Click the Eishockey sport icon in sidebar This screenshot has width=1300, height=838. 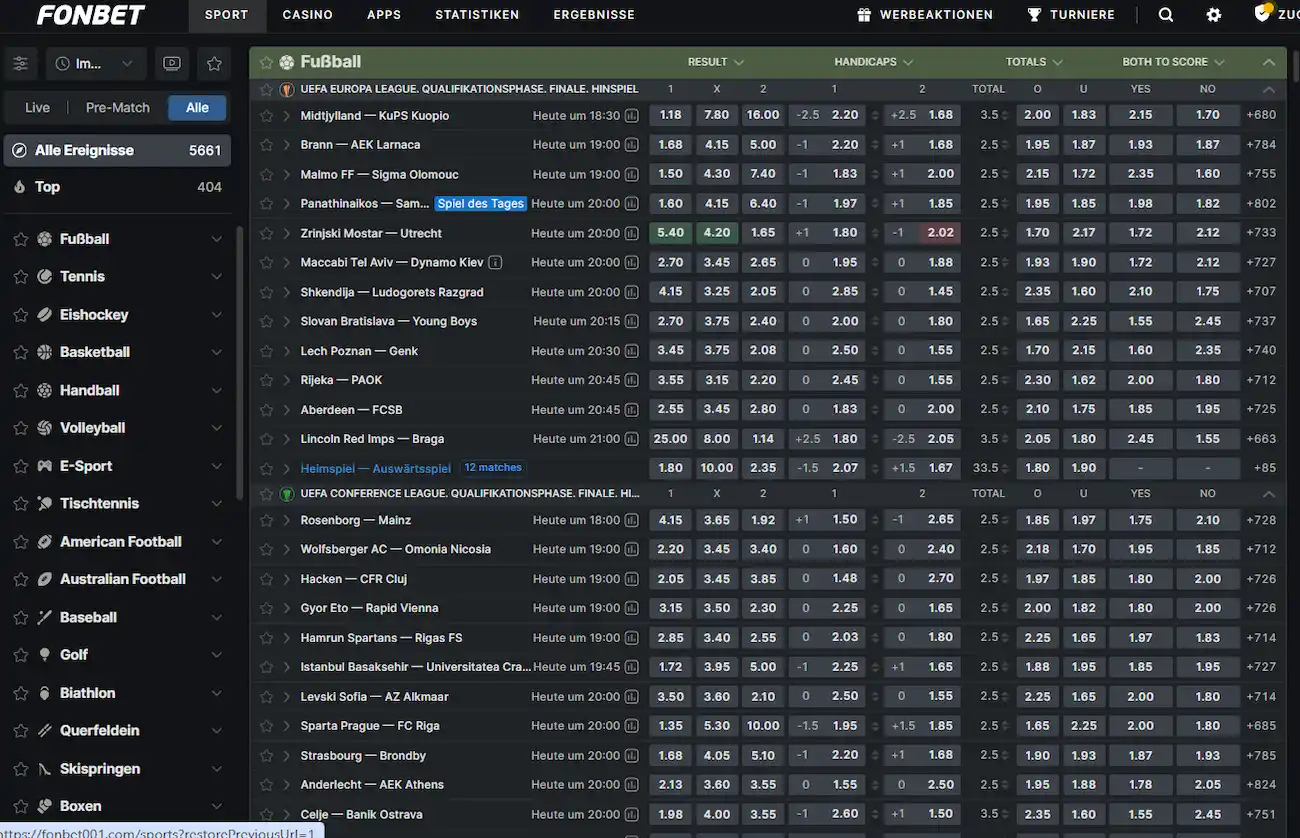[45, 315]
